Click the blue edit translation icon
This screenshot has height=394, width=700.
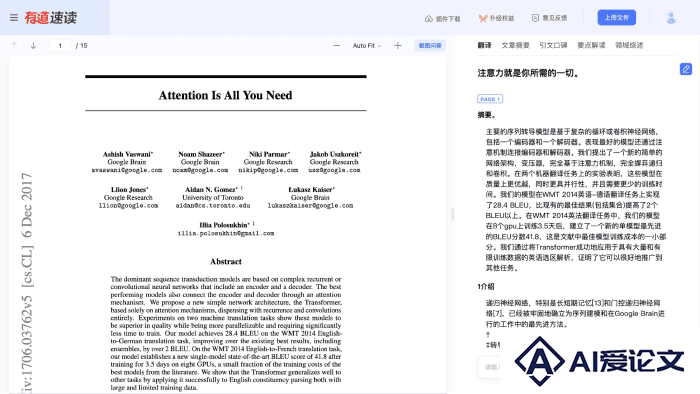click(x=686, y=69)
